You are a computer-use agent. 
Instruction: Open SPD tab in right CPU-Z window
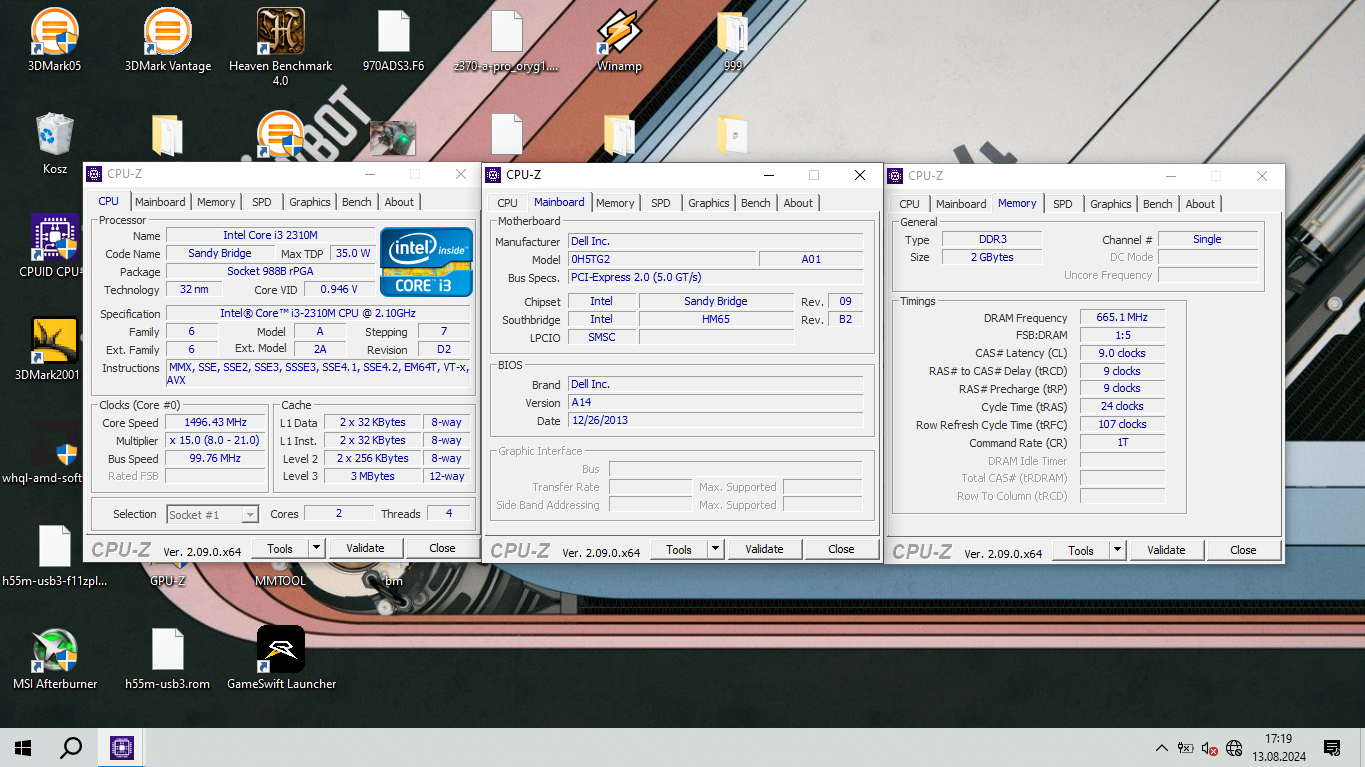1063,204
